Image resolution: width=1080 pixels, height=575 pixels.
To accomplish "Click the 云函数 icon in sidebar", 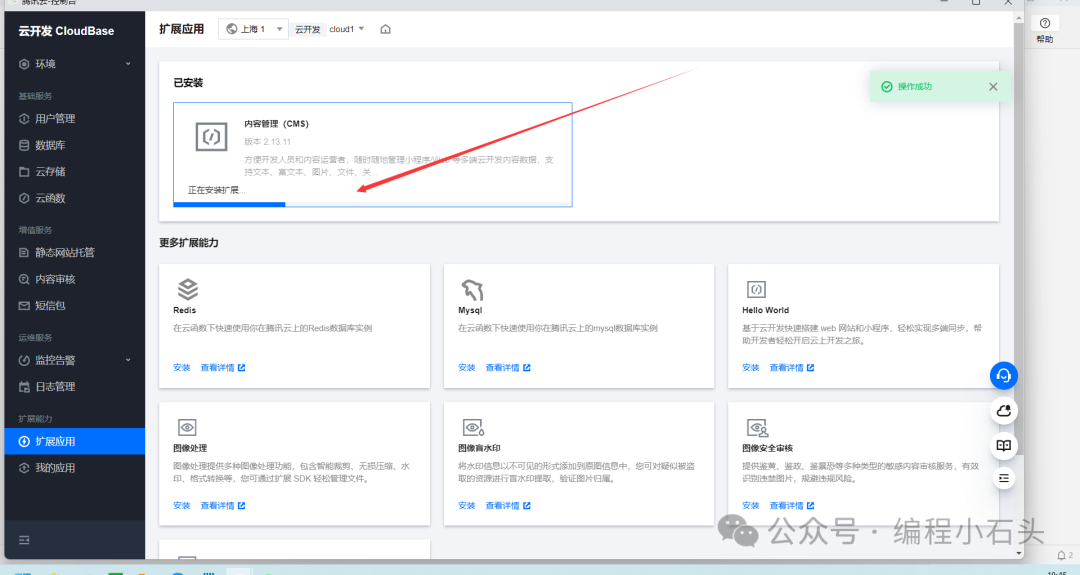I will 24,198.
